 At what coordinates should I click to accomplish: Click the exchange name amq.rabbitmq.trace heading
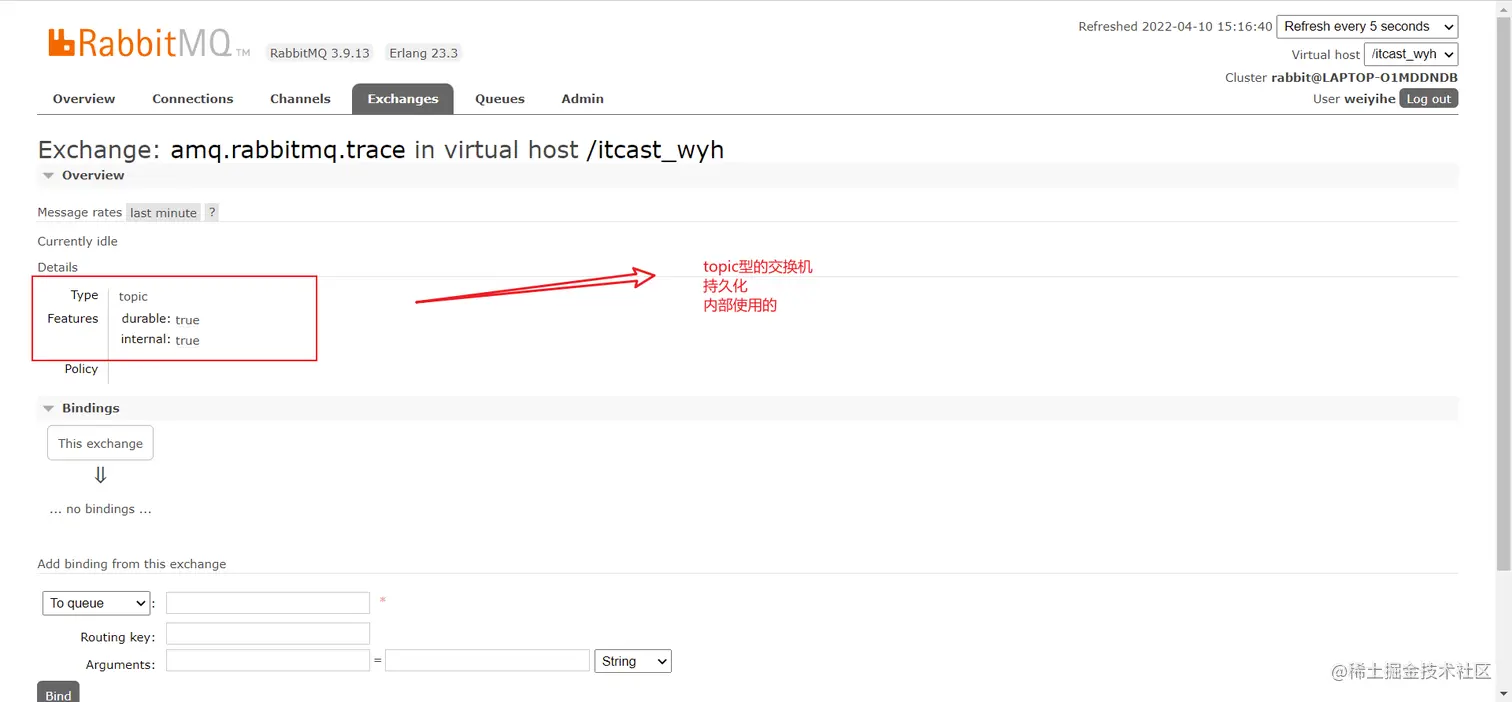pos(288,150)
